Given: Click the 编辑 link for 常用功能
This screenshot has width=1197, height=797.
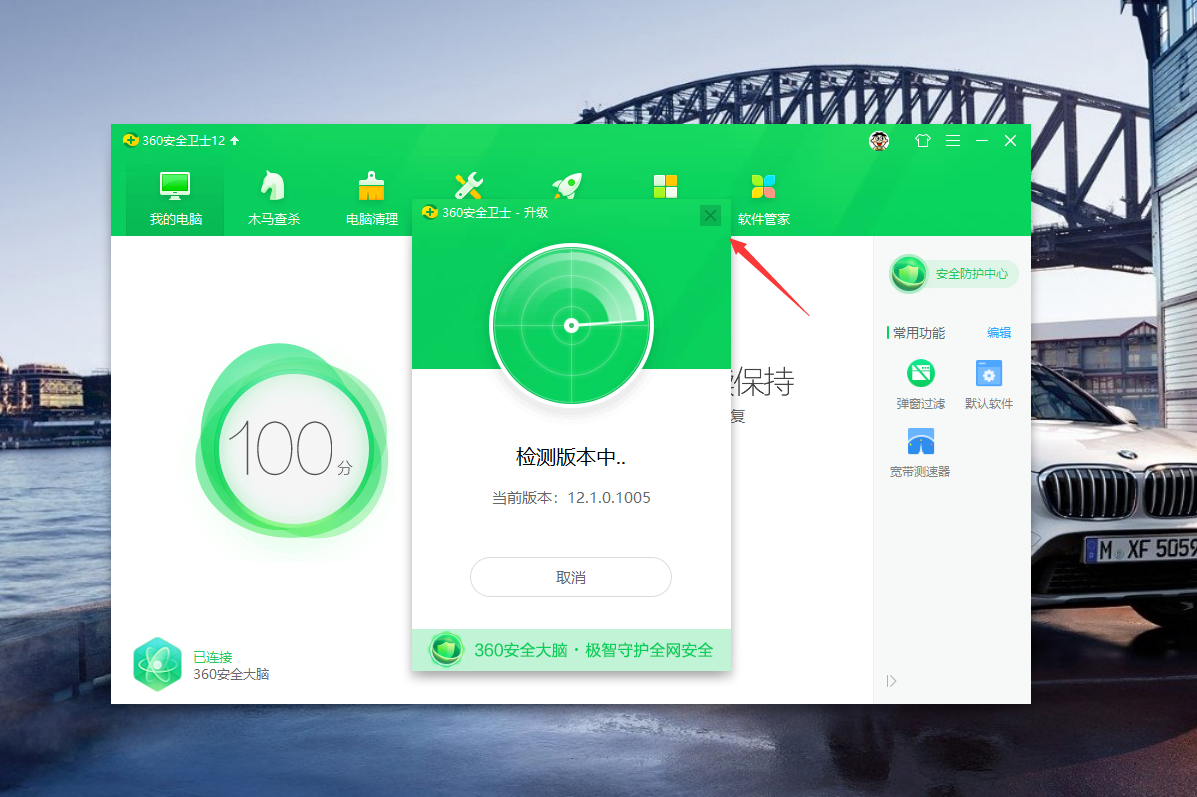Looking at the screenshot, I should [999, 333].
